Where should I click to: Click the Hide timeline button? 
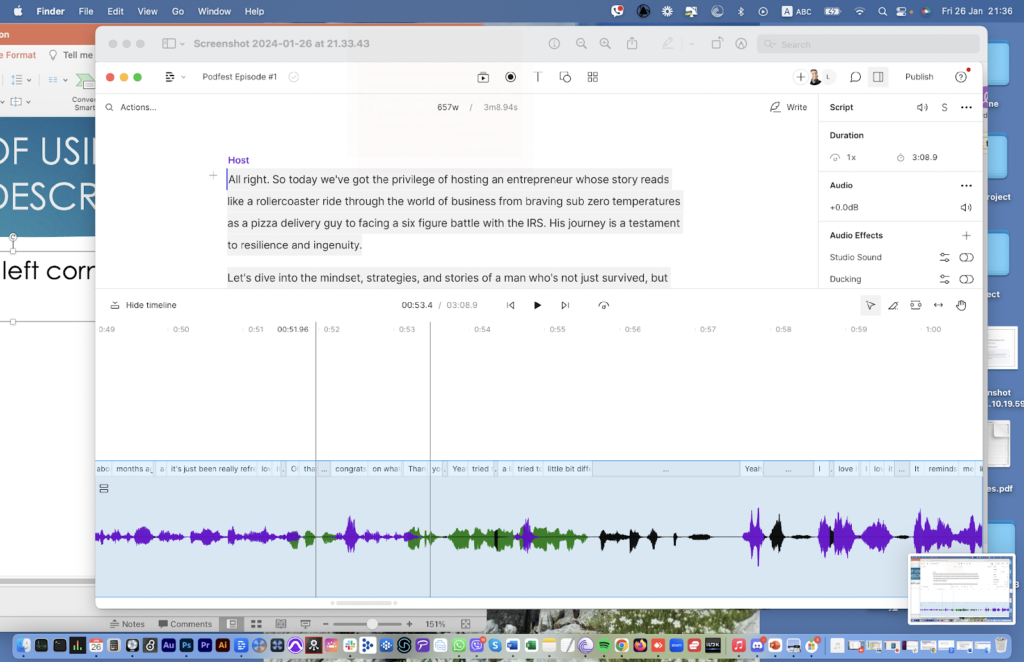tap(143, 305)
